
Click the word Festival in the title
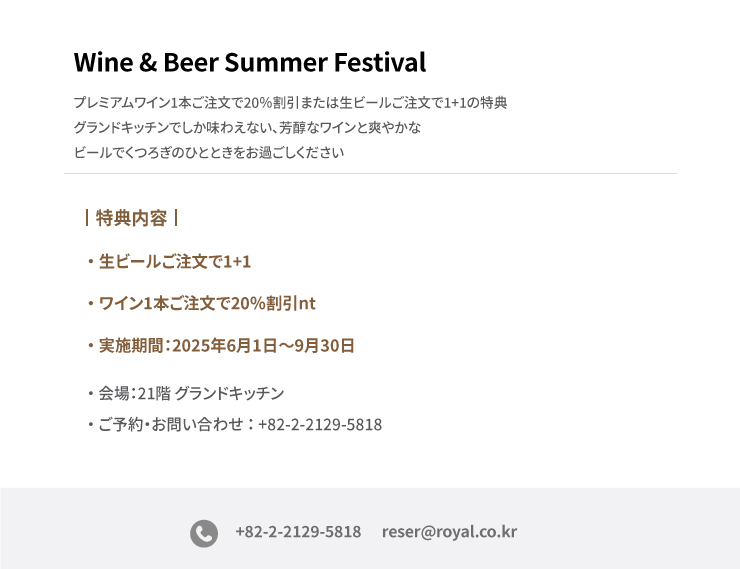coord(380,62)
